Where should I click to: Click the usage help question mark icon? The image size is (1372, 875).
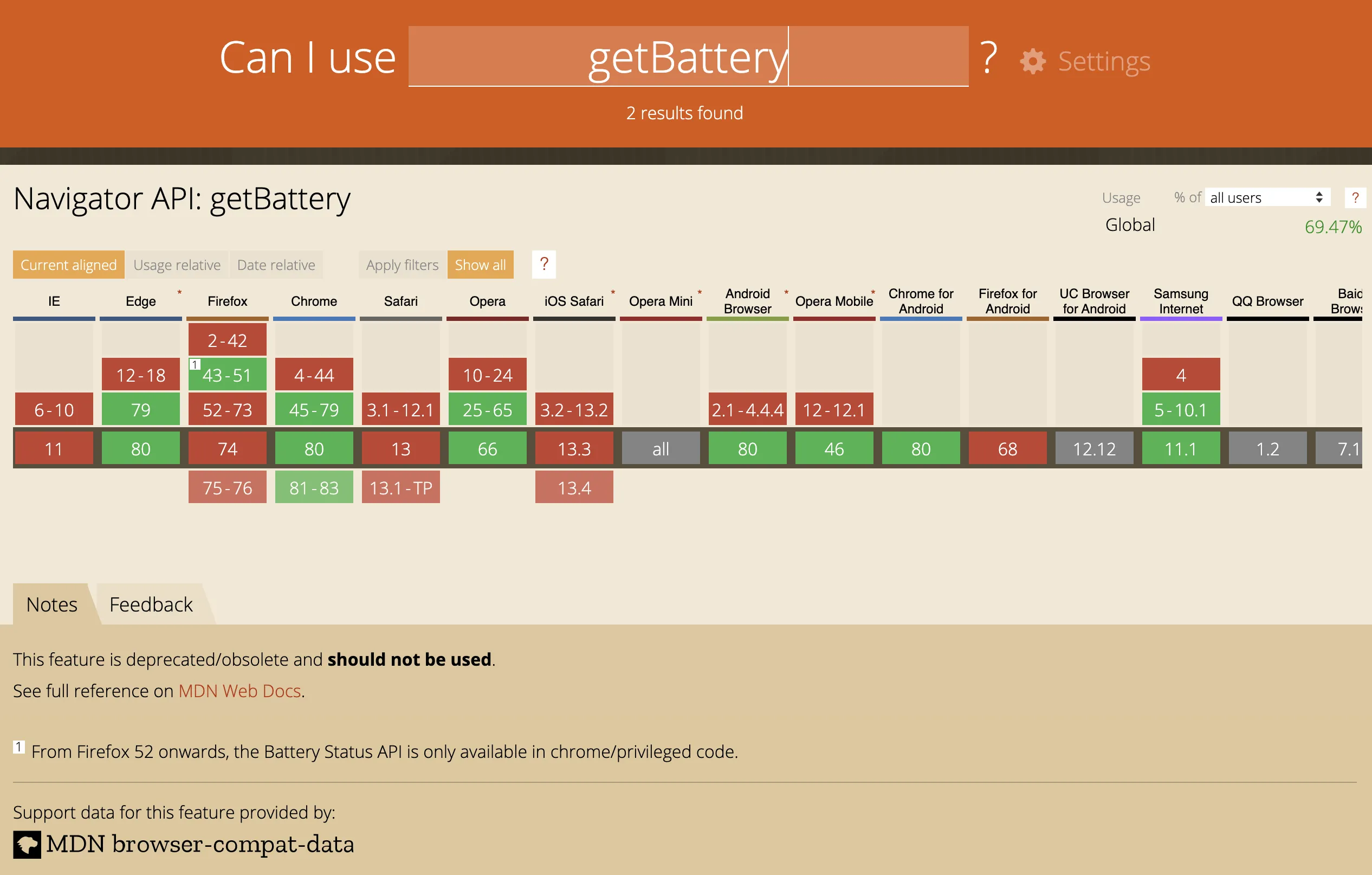pos(1355,198)
